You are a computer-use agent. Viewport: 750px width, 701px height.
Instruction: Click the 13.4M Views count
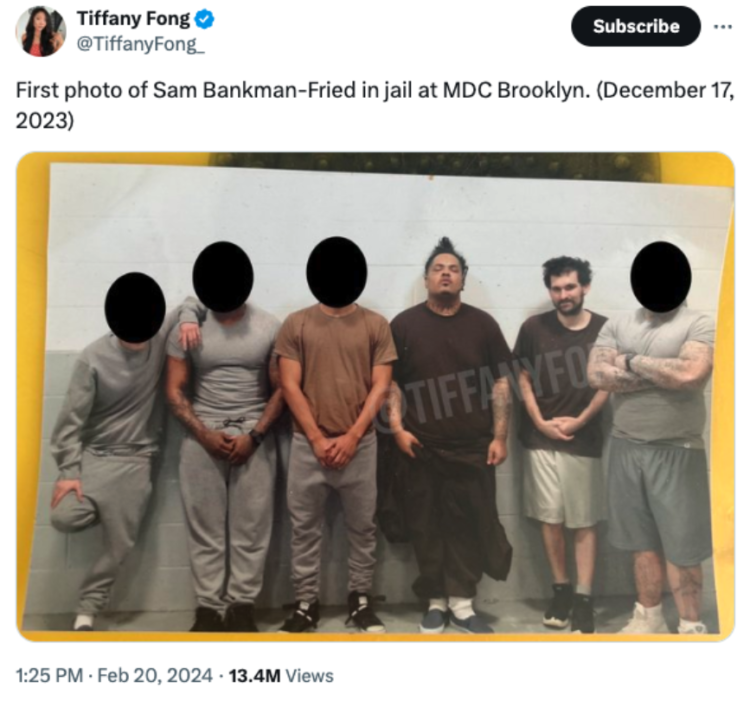(x=281, y=676)
